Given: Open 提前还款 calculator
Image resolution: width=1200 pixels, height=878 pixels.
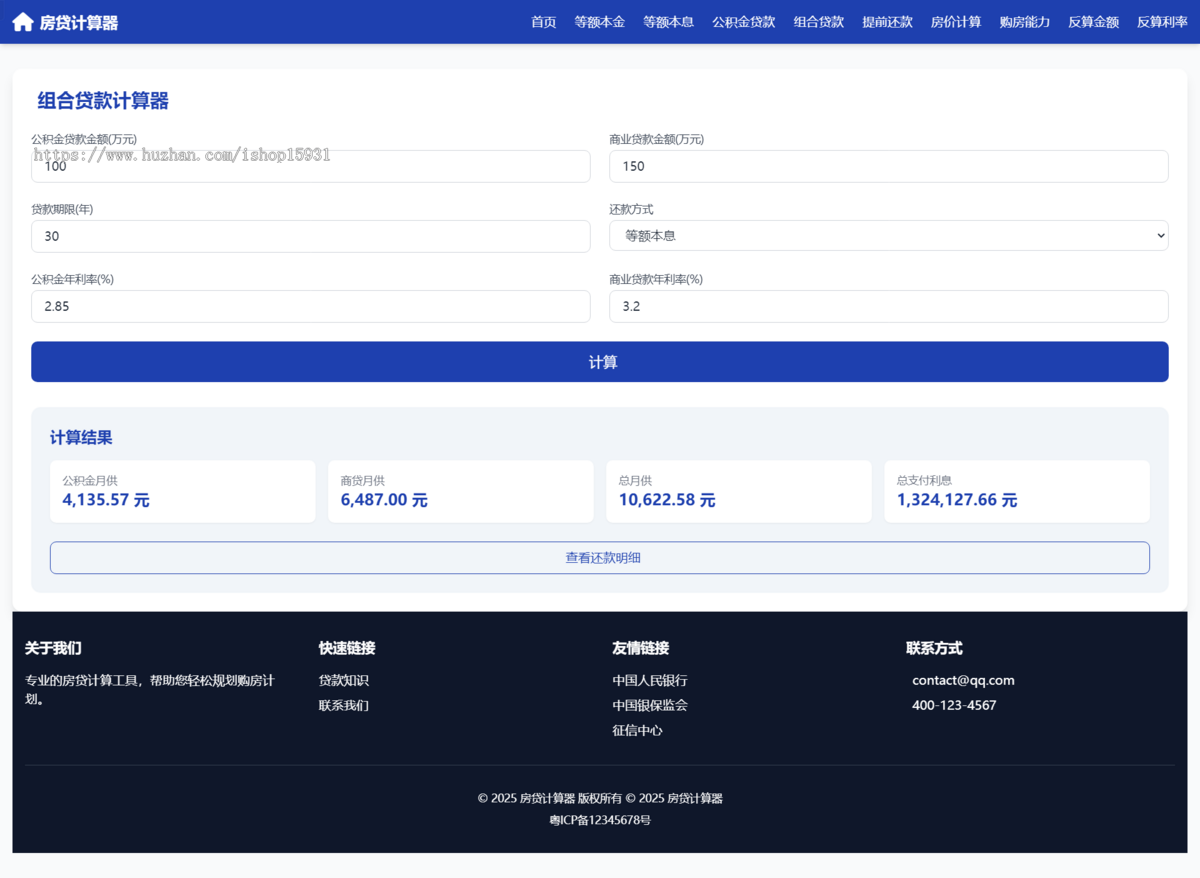Looking at the screenshot, I should coord(887,22).
